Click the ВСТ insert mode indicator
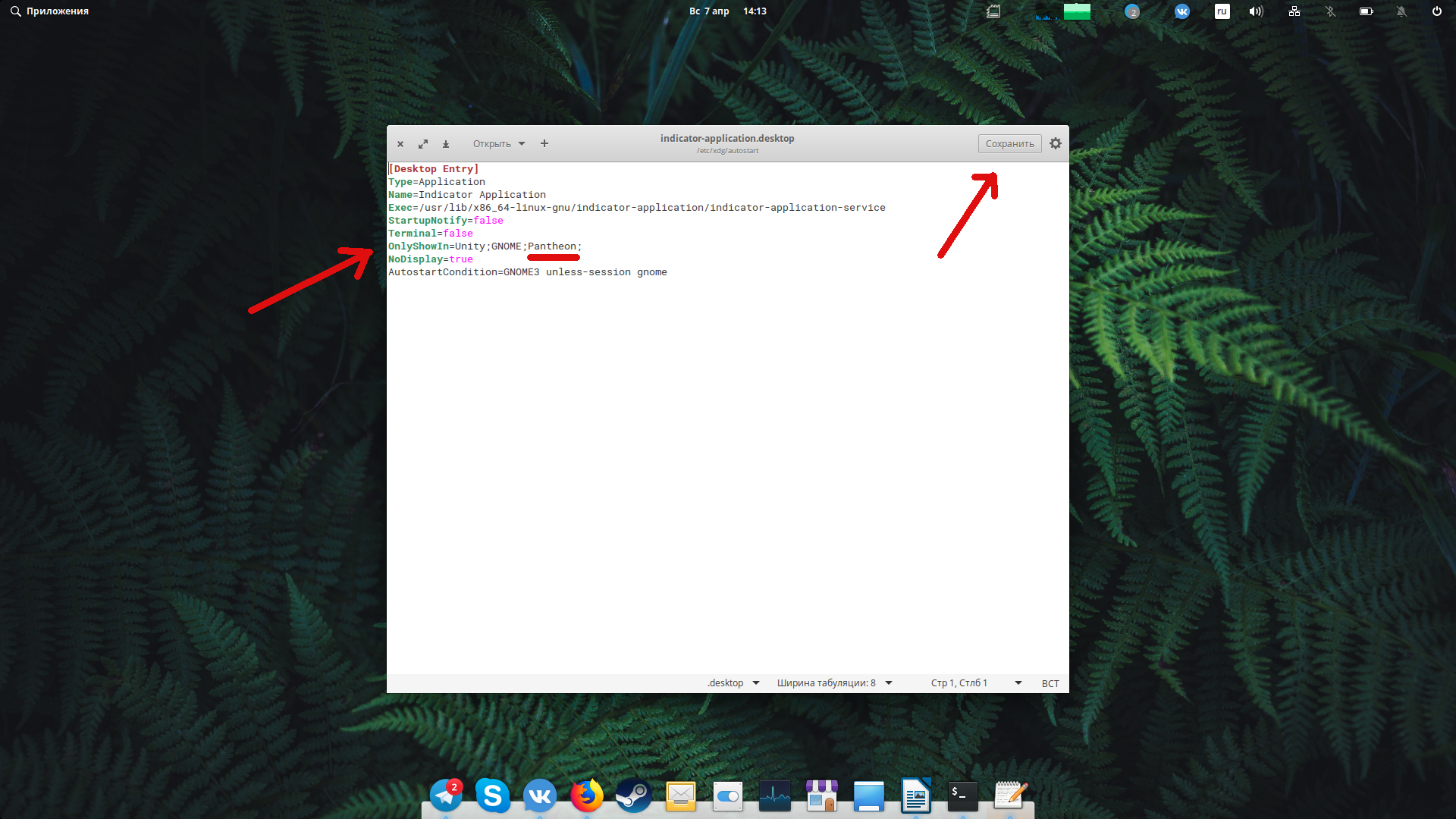Screen dimensions: 1456x819 [1050, 683]
